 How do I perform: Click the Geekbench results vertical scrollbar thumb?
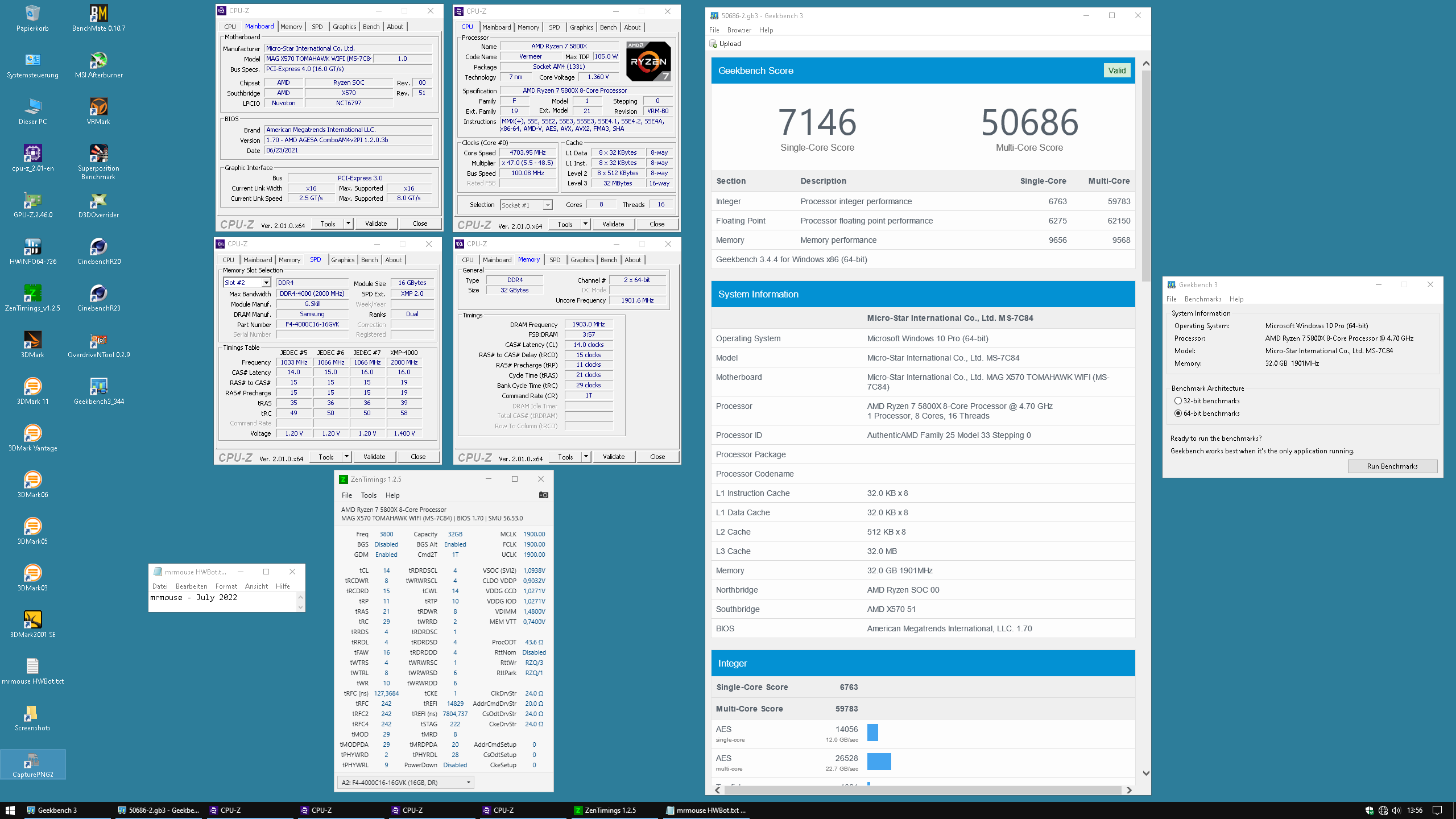pyautogui.click(x=1146, y=175)
